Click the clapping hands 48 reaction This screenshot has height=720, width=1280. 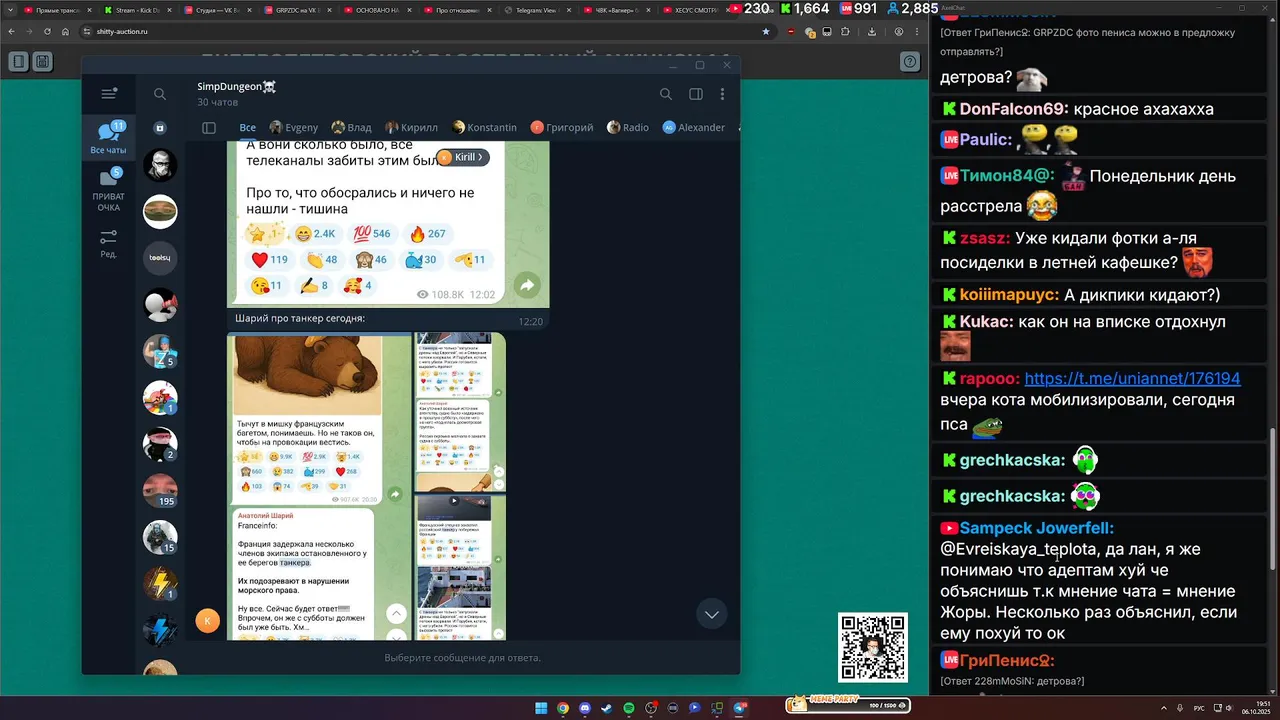pos(322,260)
